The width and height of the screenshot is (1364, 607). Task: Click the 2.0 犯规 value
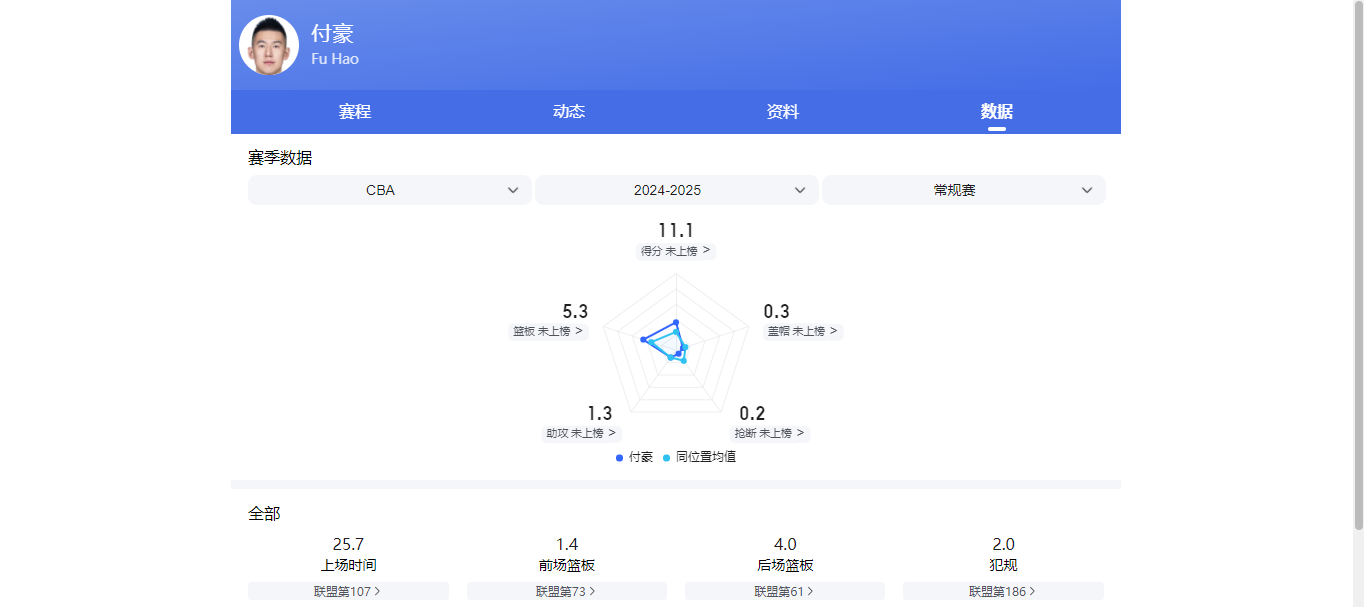[1003, 544]
